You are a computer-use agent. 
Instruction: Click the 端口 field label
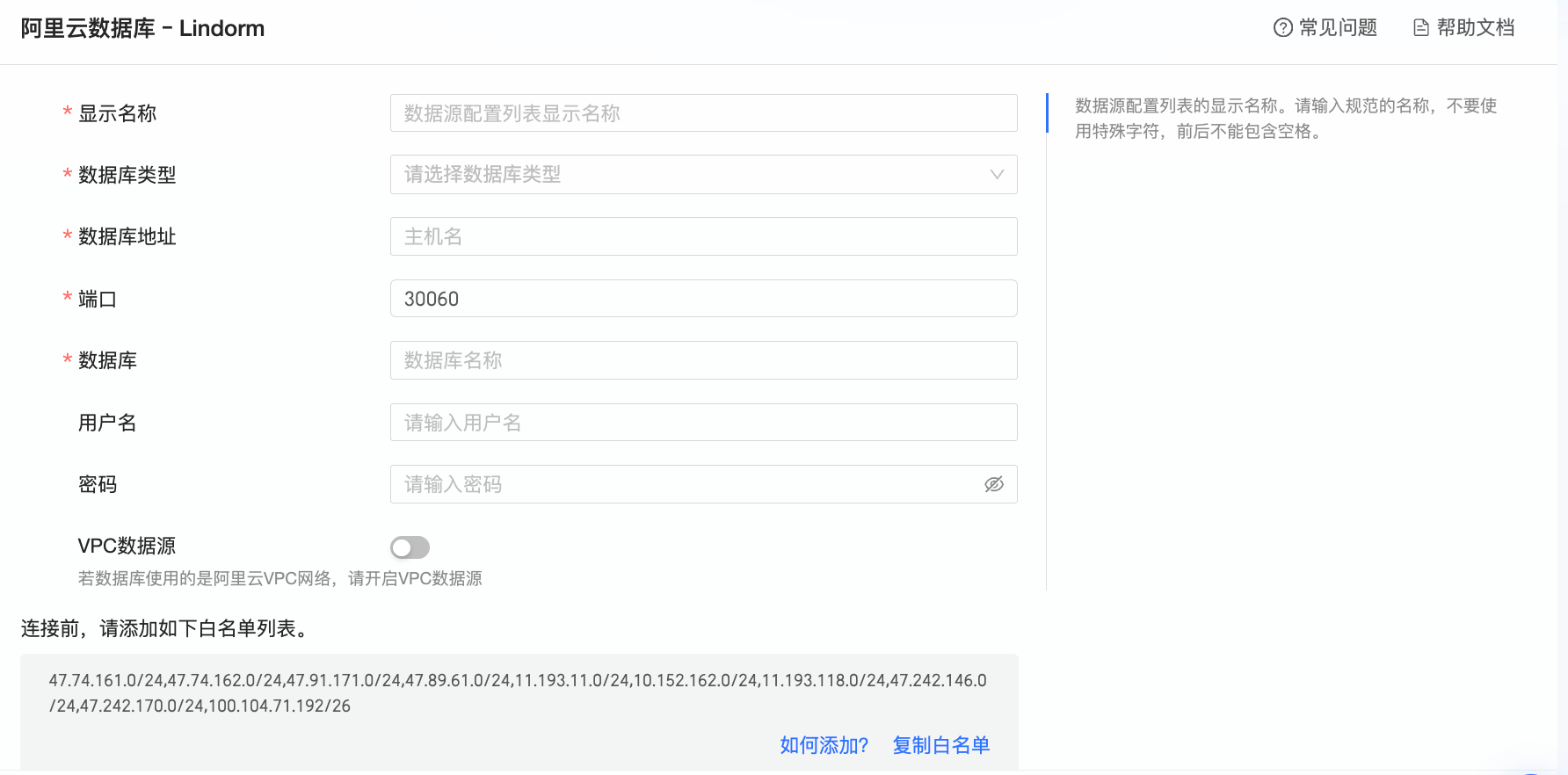98,299
